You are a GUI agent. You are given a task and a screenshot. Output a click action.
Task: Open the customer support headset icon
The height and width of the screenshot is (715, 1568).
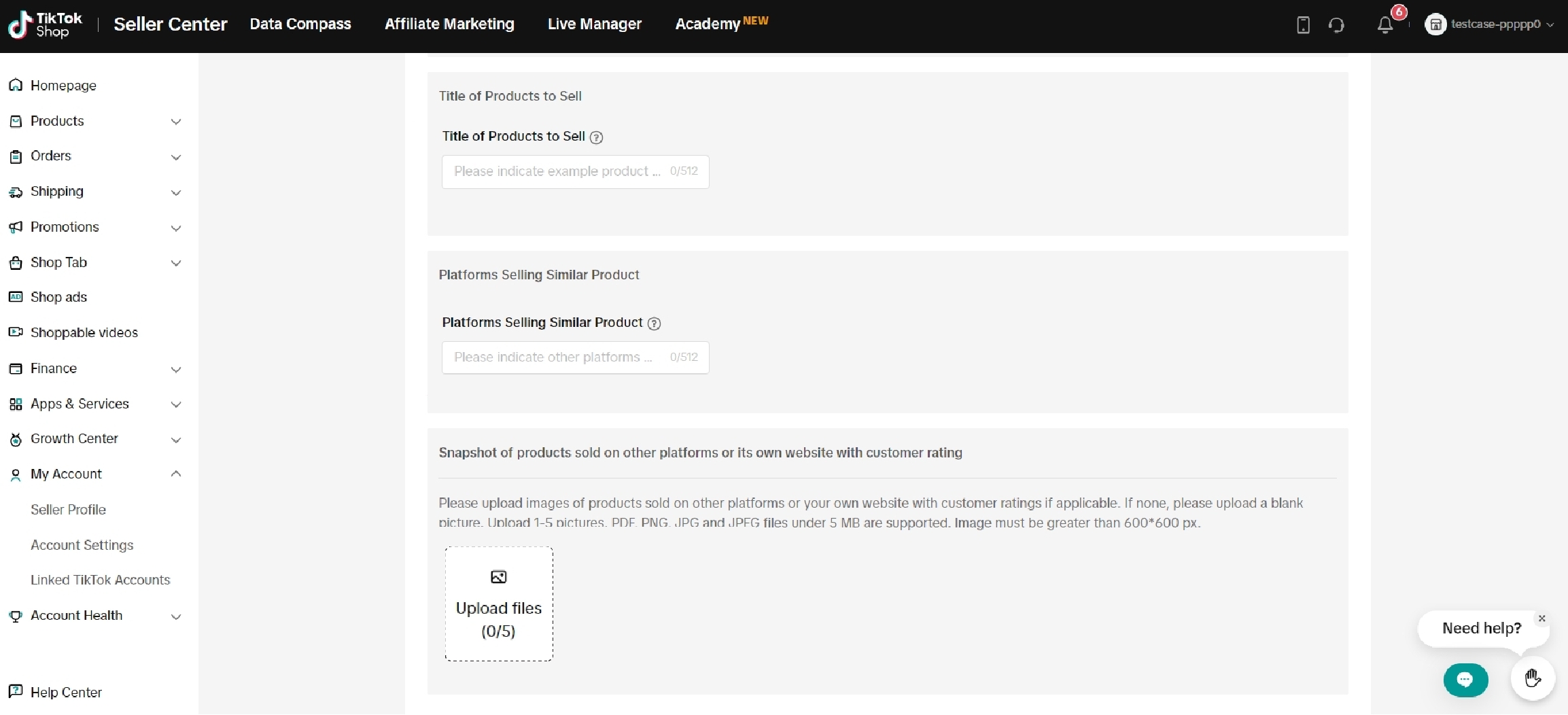(x=1336, y=25)
